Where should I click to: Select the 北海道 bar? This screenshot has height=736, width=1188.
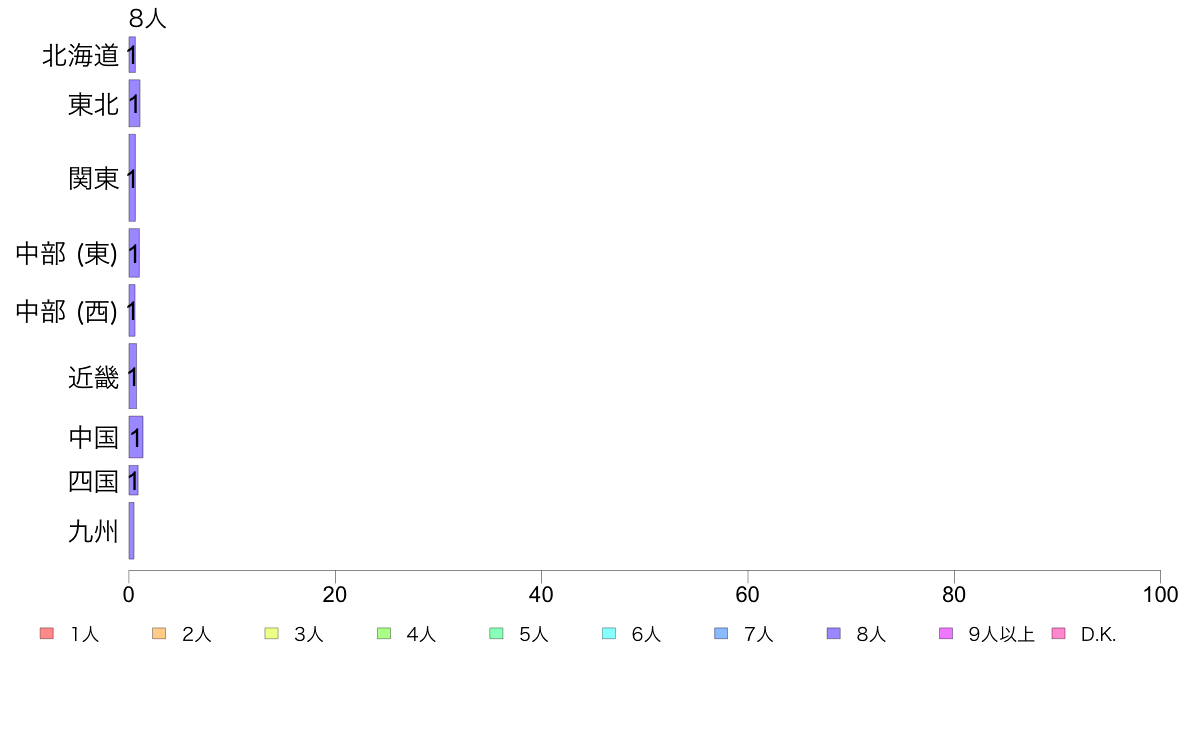tap(132, 55)
